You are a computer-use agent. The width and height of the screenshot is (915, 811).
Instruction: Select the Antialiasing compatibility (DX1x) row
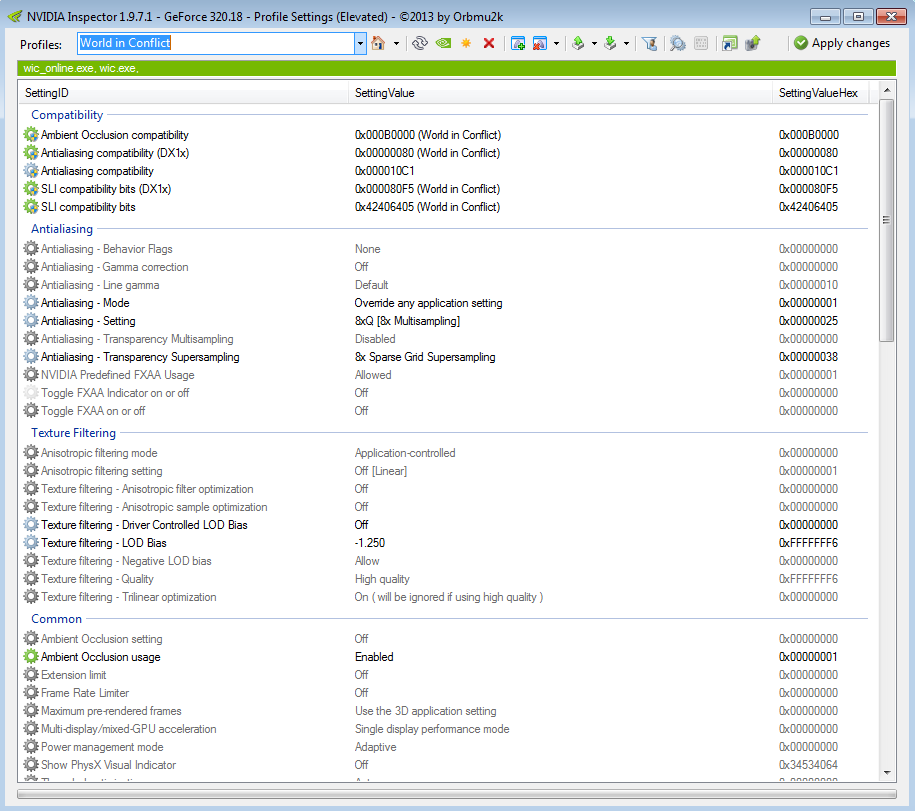[446, 153]
